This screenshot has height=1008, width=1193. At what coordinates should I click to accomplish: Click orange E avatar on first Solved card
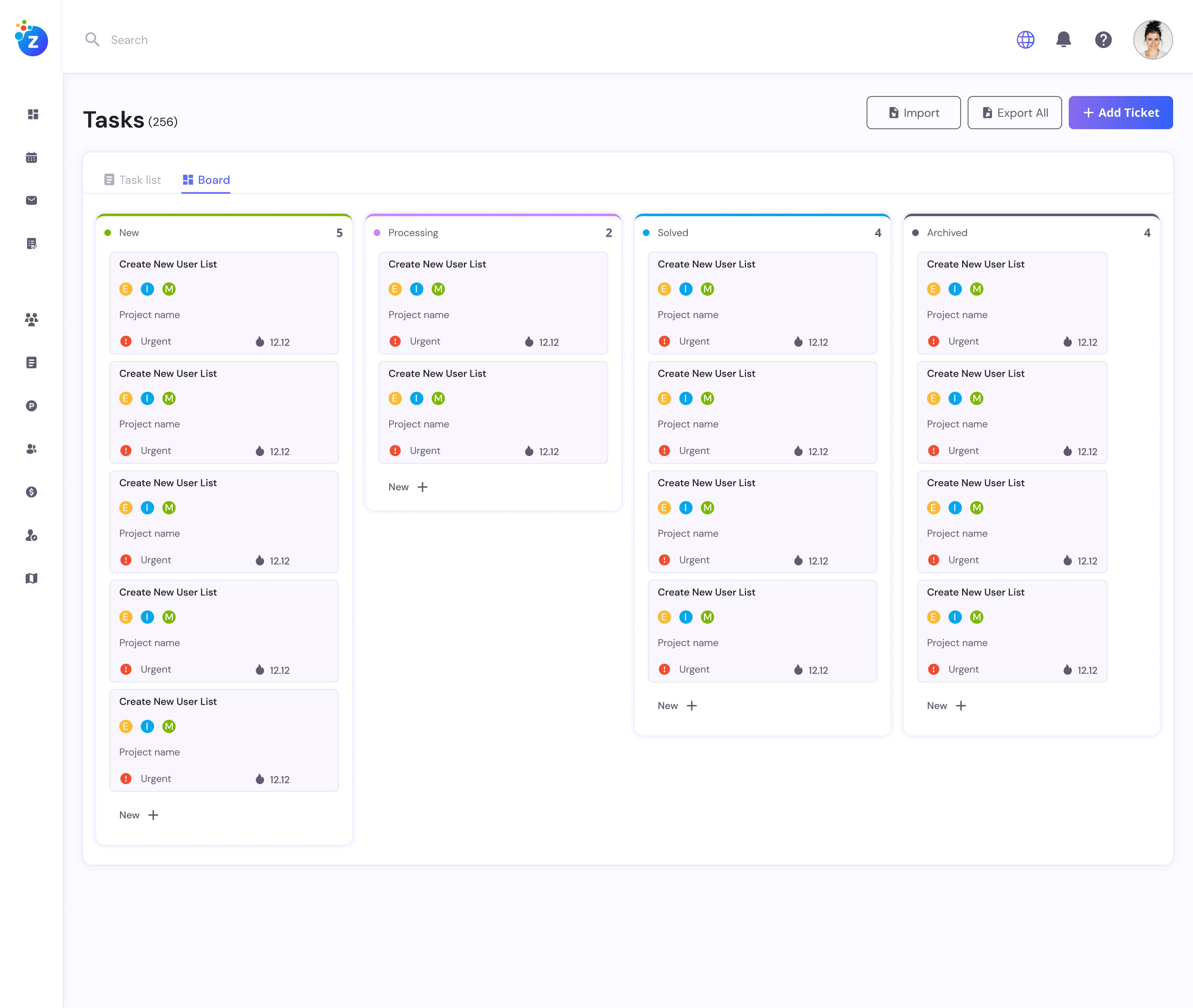(x=664, y=289)
